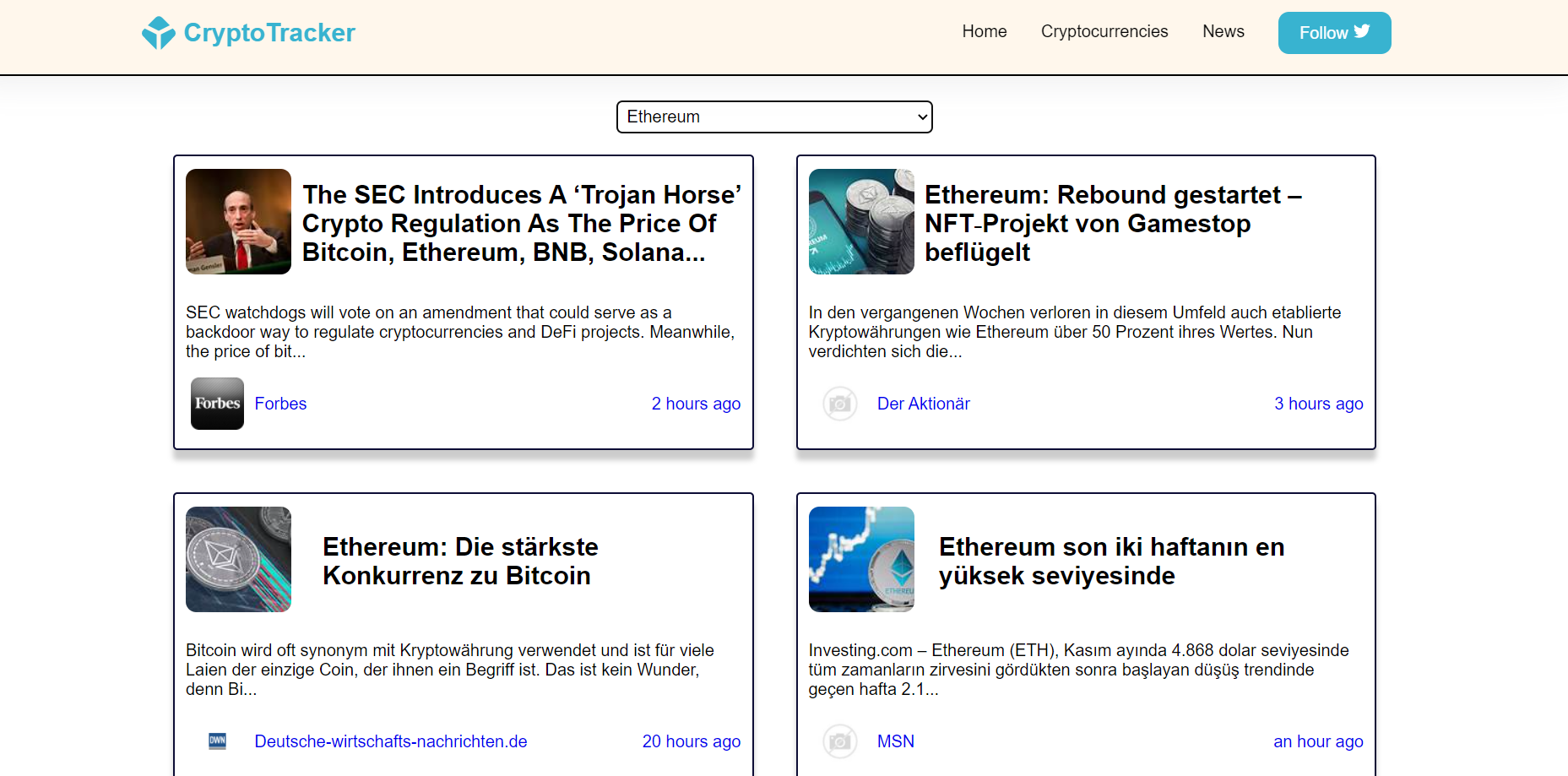Click the dropdown chevron on the coin selector

[919, 117]
